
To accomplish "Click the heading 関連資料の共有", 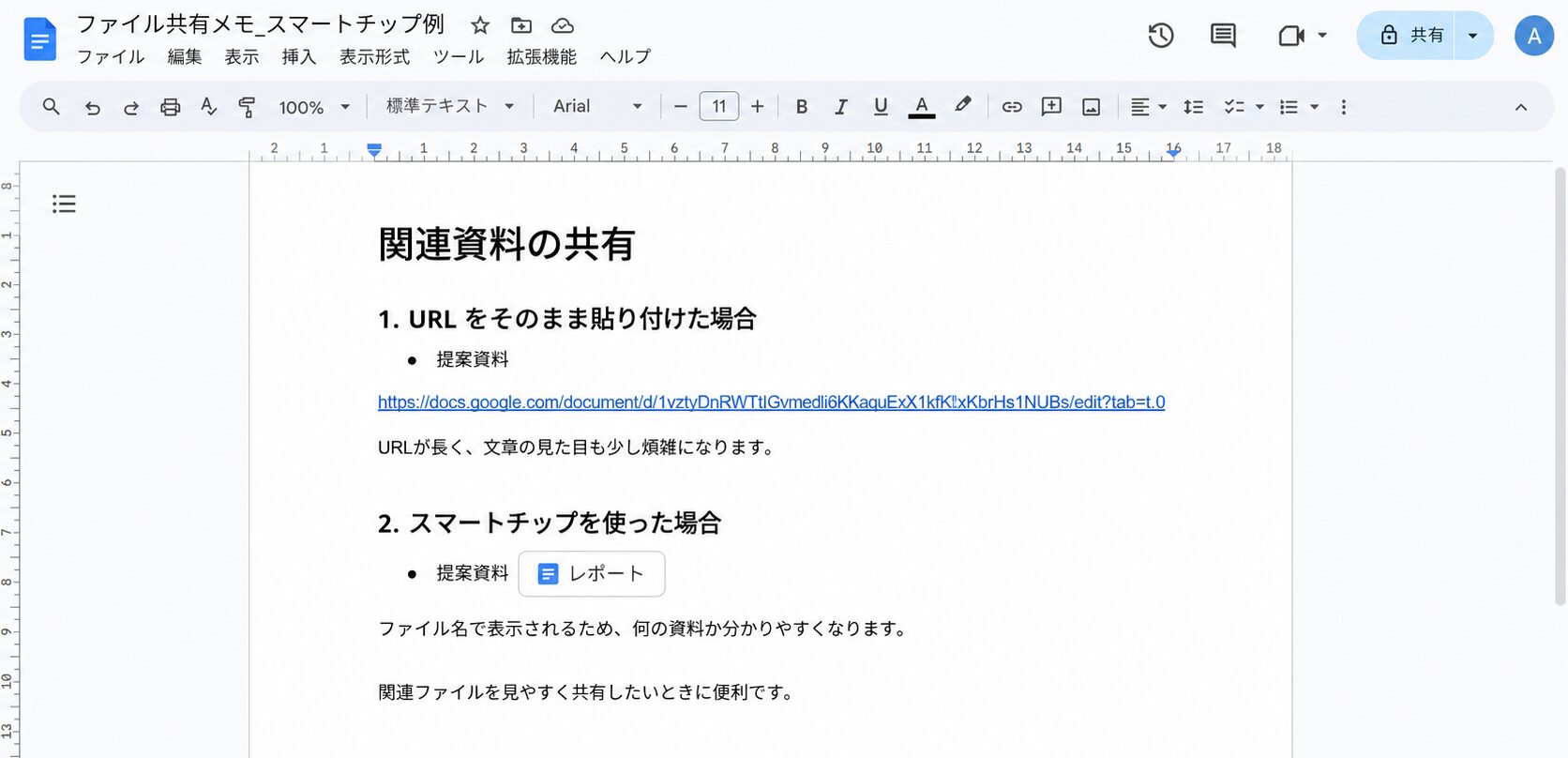I will pyautogui.click(x=506, y=244).
